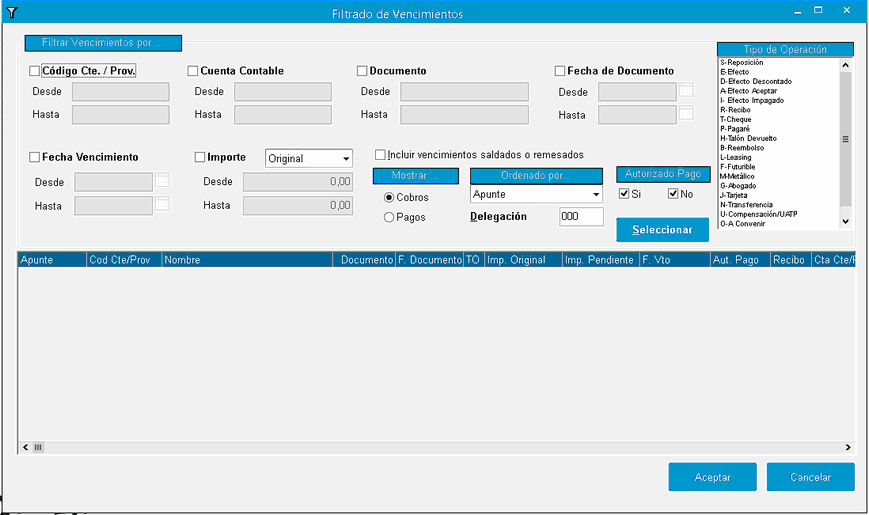
Task: Select the Pagos radio button
Action: coord(389,217)
